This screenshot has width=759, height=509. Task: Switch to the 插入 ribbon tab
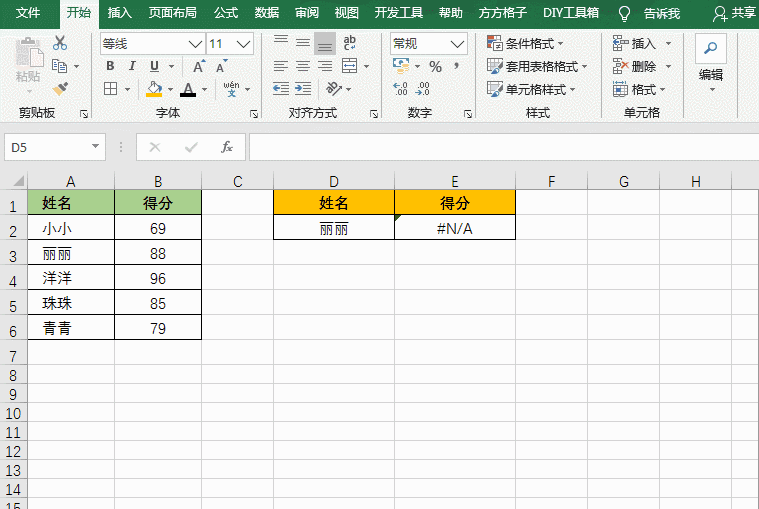pos(119,13)
